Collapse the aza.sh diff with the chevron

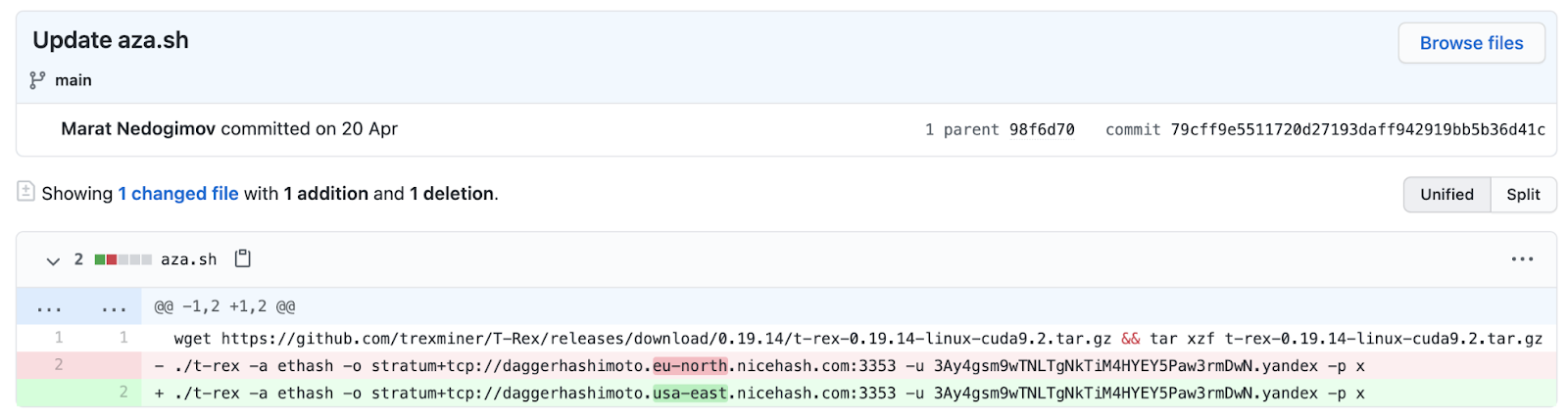(53, 260)
